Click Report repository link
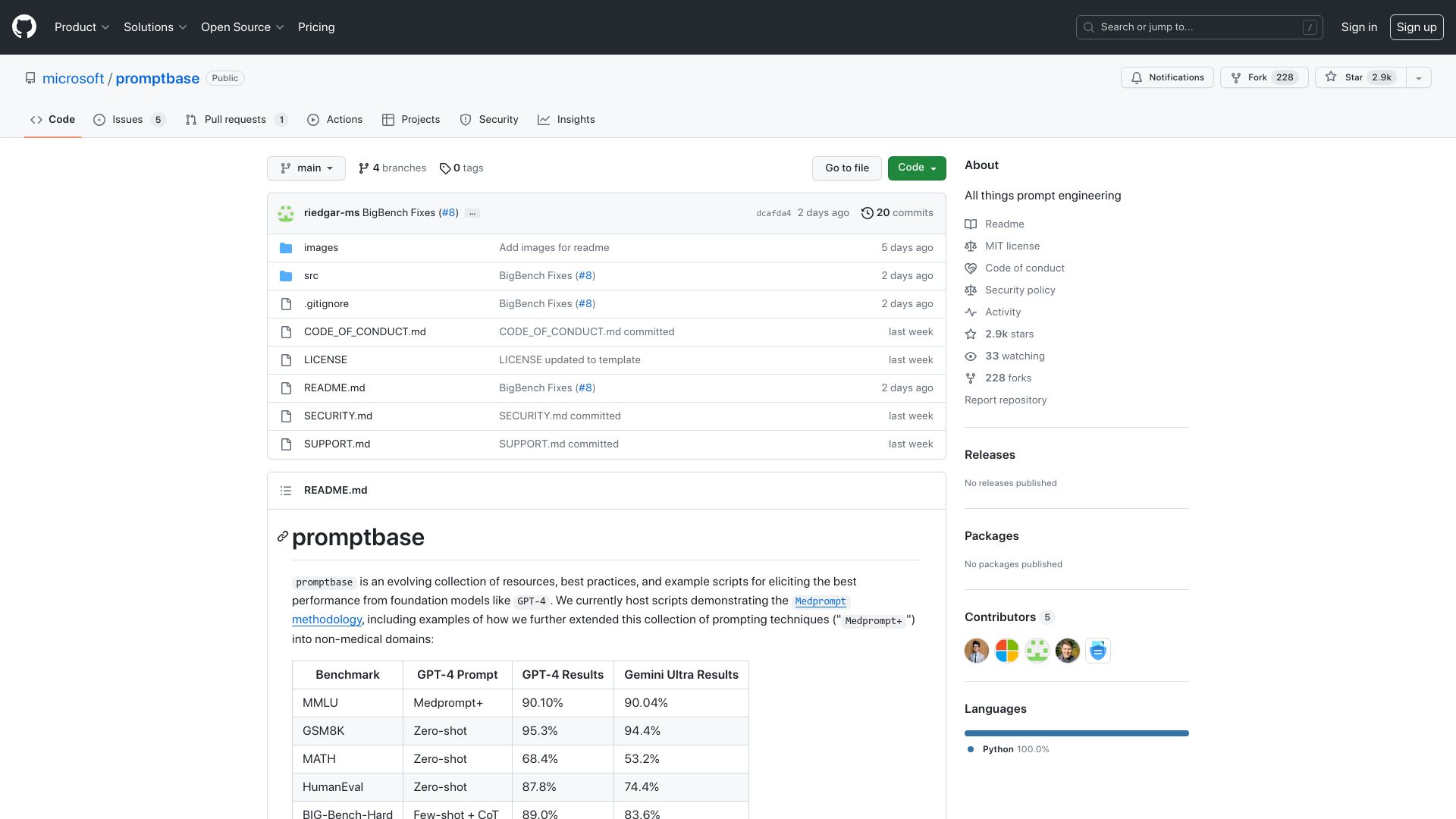The width and height of the screenshot is (1456, 819). 1006,400
